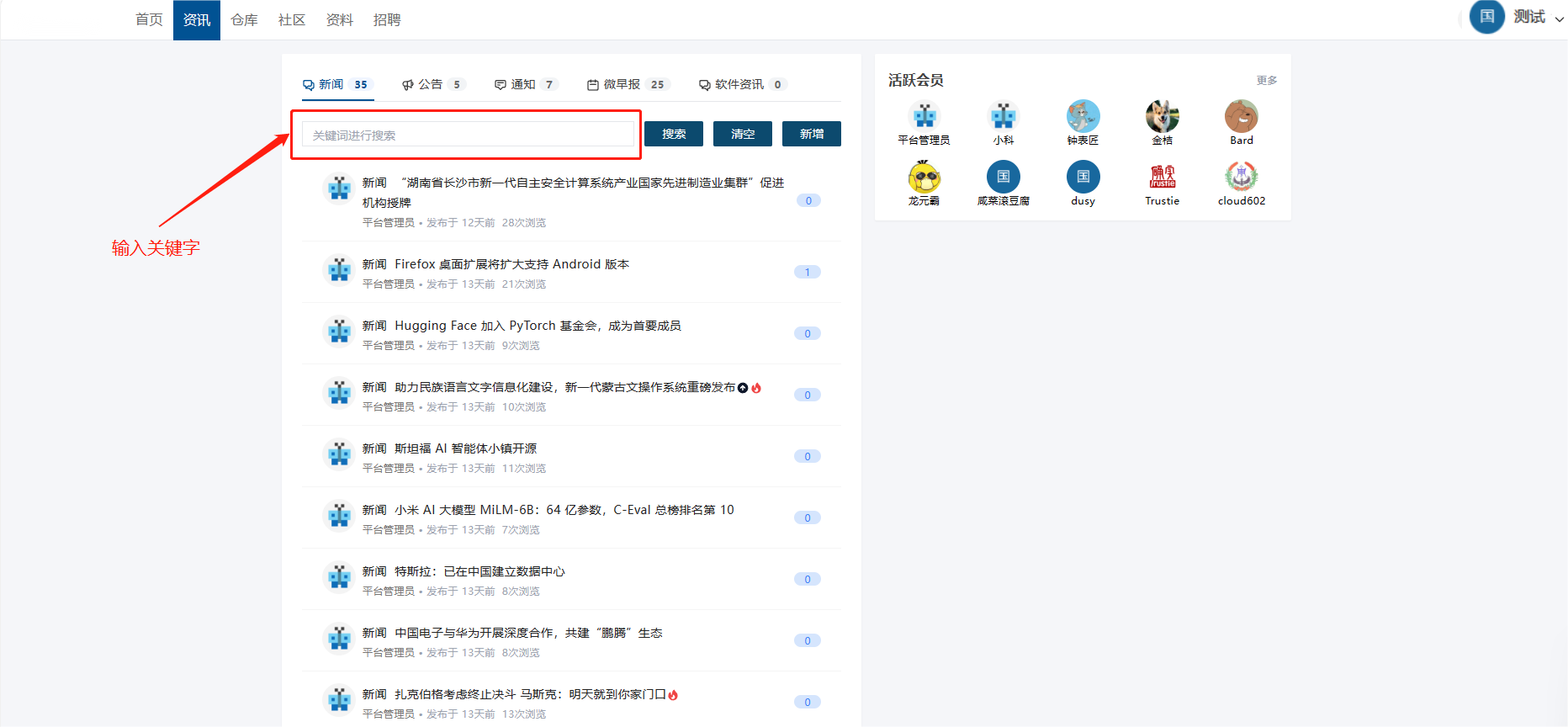
Task: Expand the 测试 user account dropdown
Action: coord(1558,19)
